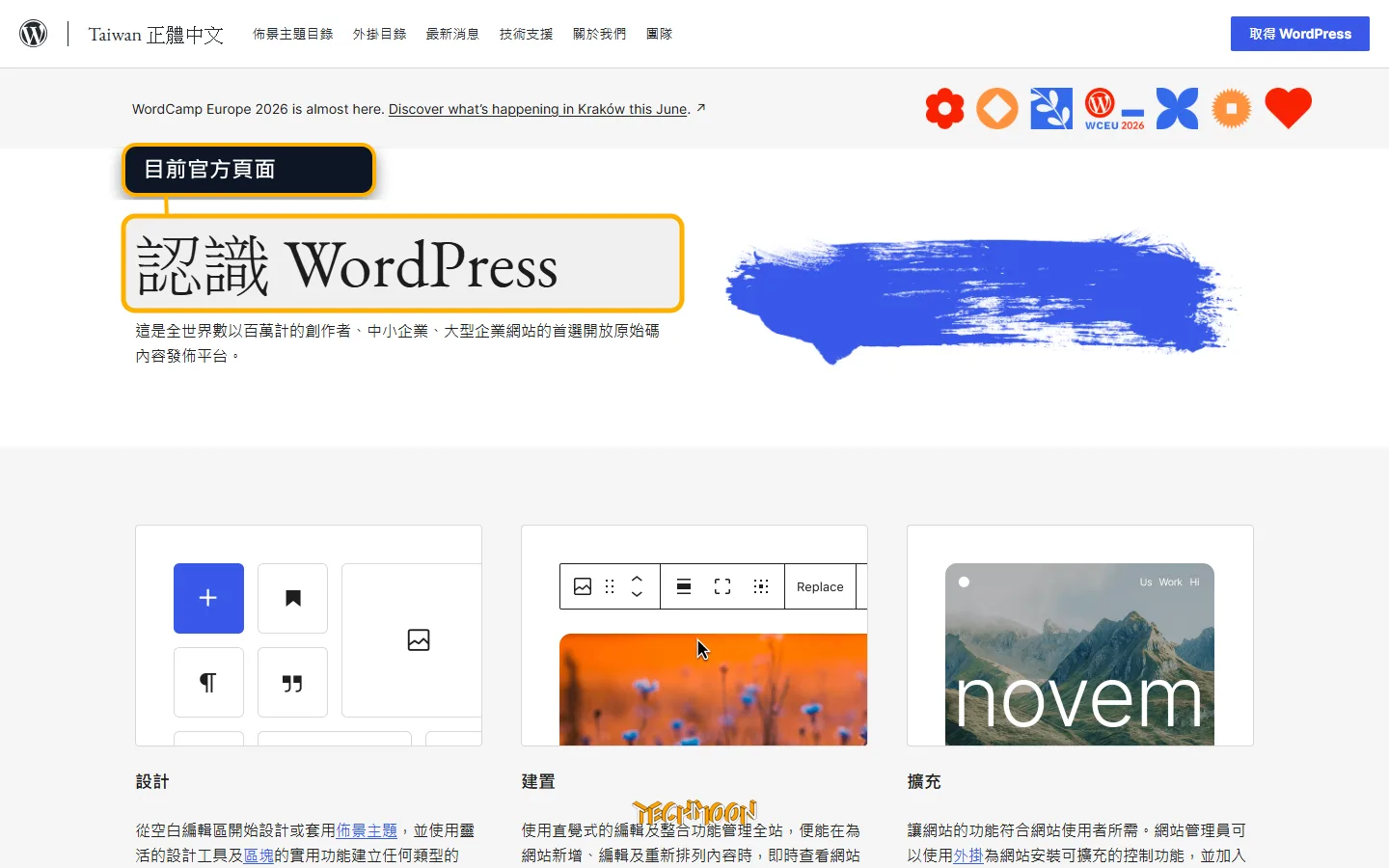1389x868 pixels.
Task: Click the 取得 WordPress button
Action: (1300, 34)
